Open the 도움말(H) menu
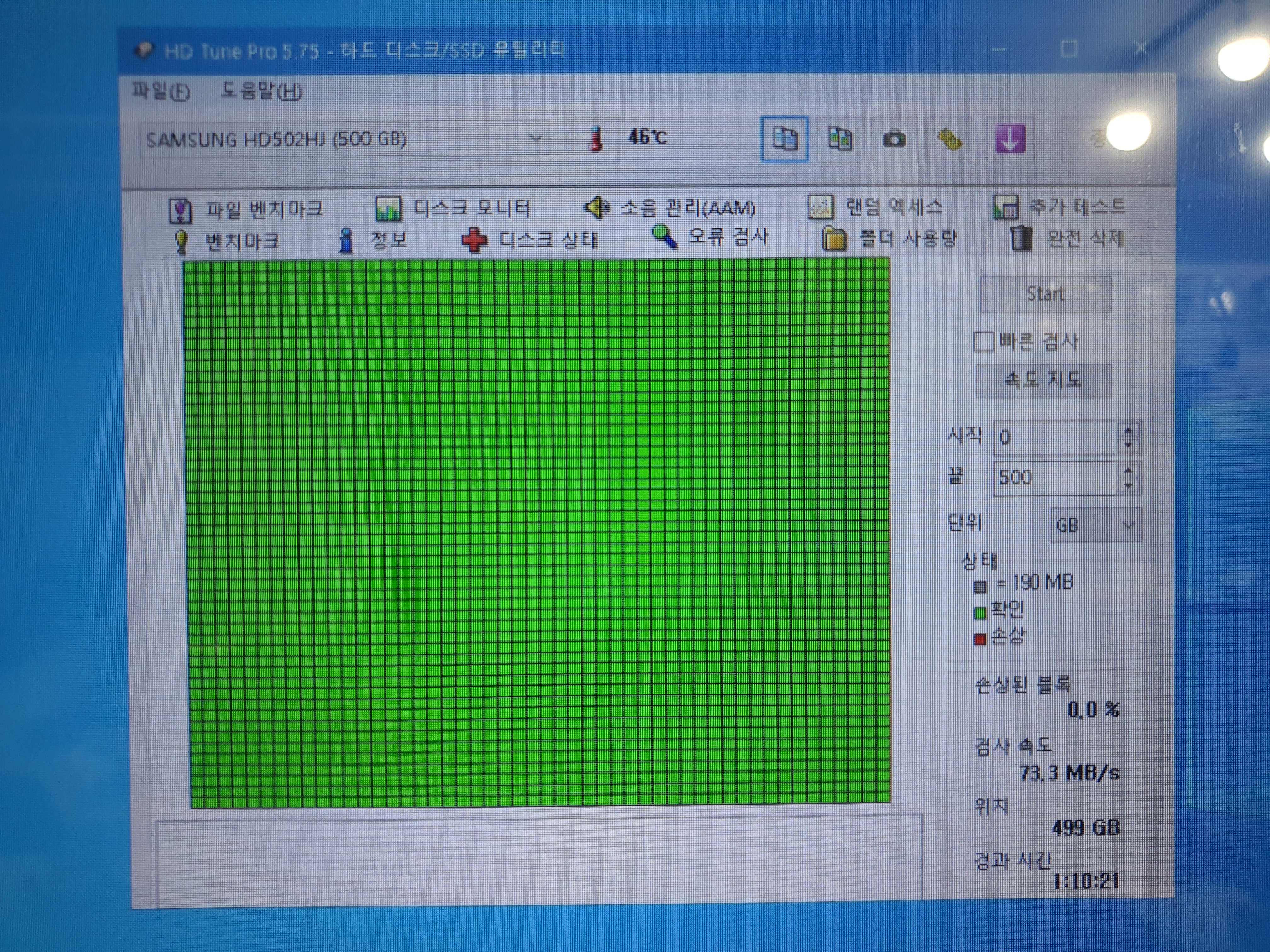The width and height of the screenshot is (1270, 952). (262, 91)
